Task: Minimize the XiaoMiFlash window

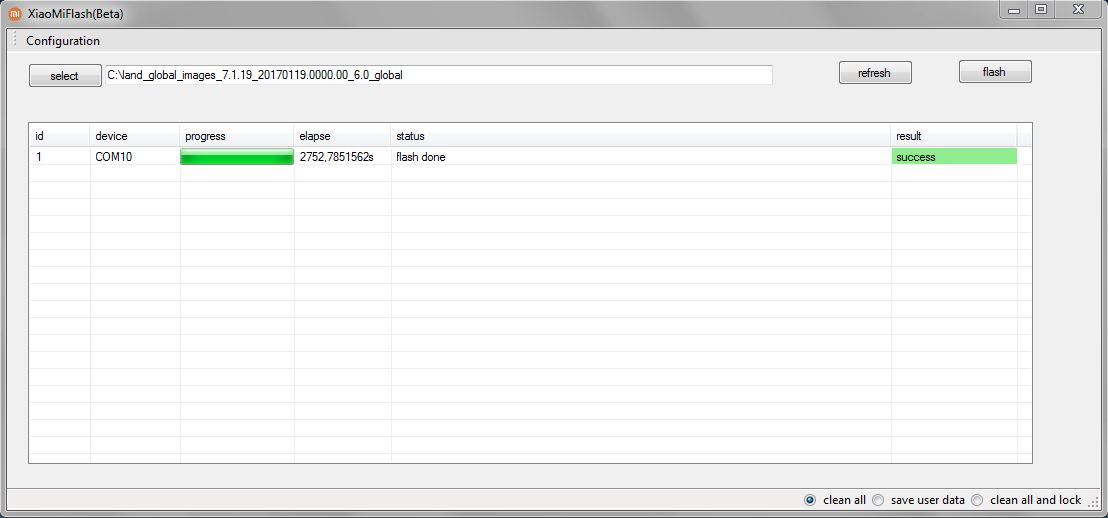Action: pos(1014,9)
